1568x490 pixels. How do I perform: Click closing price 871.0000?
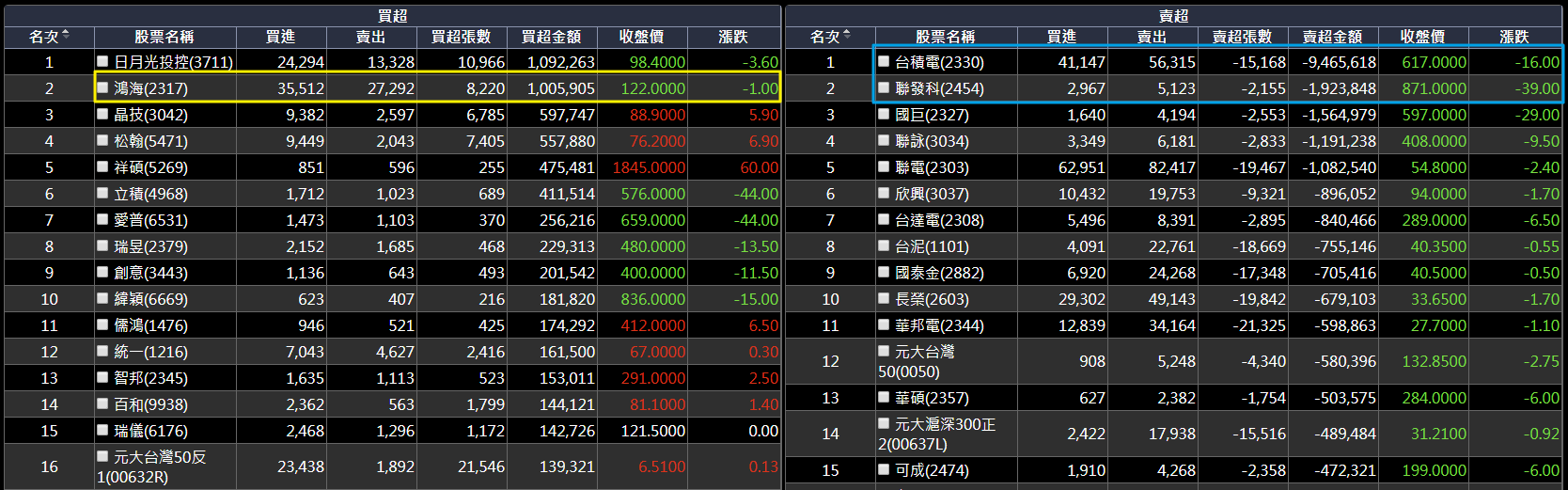click(1434, 88)
